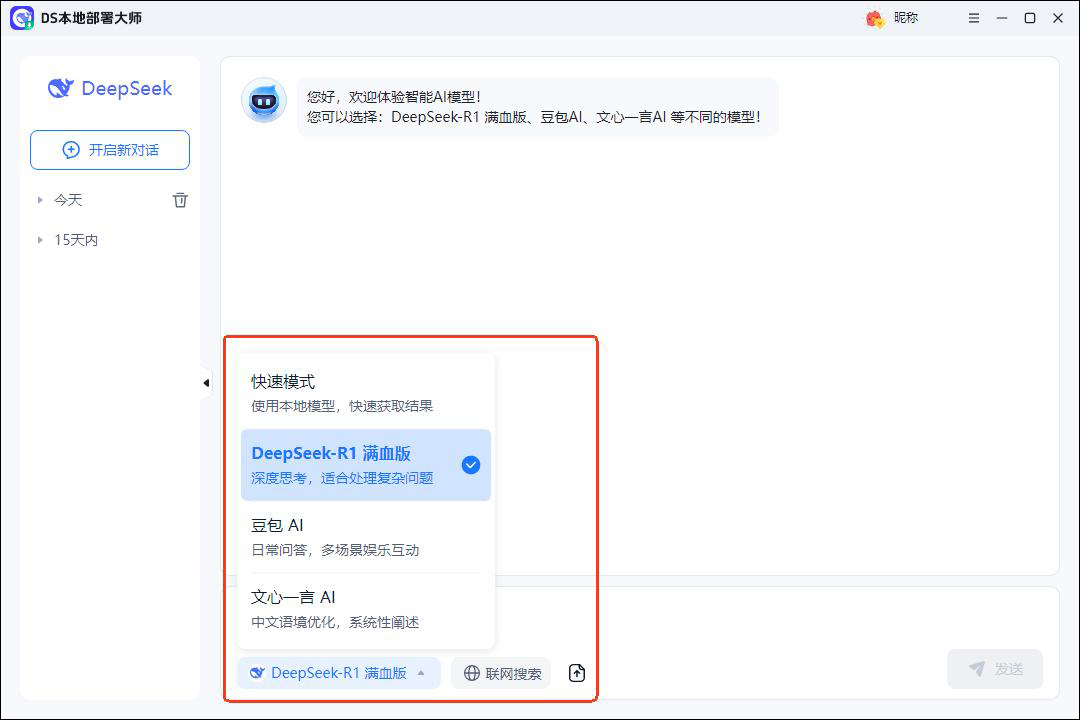Close the application window
This screenshot has height=720, width=1080.
pyautogui.click(x=1058, y=18)
